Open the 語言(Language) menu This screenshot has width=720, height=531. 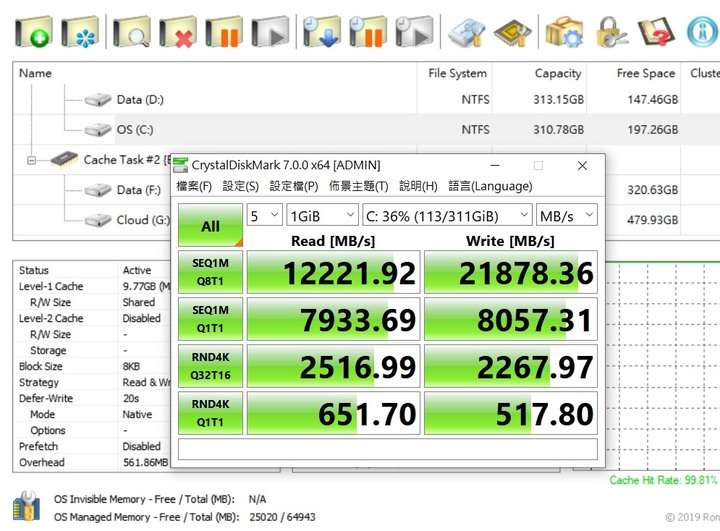point(490,186)
